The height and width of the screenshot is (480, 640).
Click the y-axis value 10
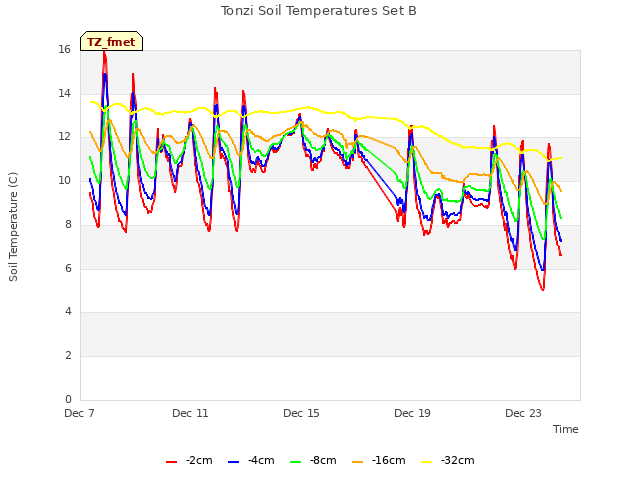[x=64, y=180]
